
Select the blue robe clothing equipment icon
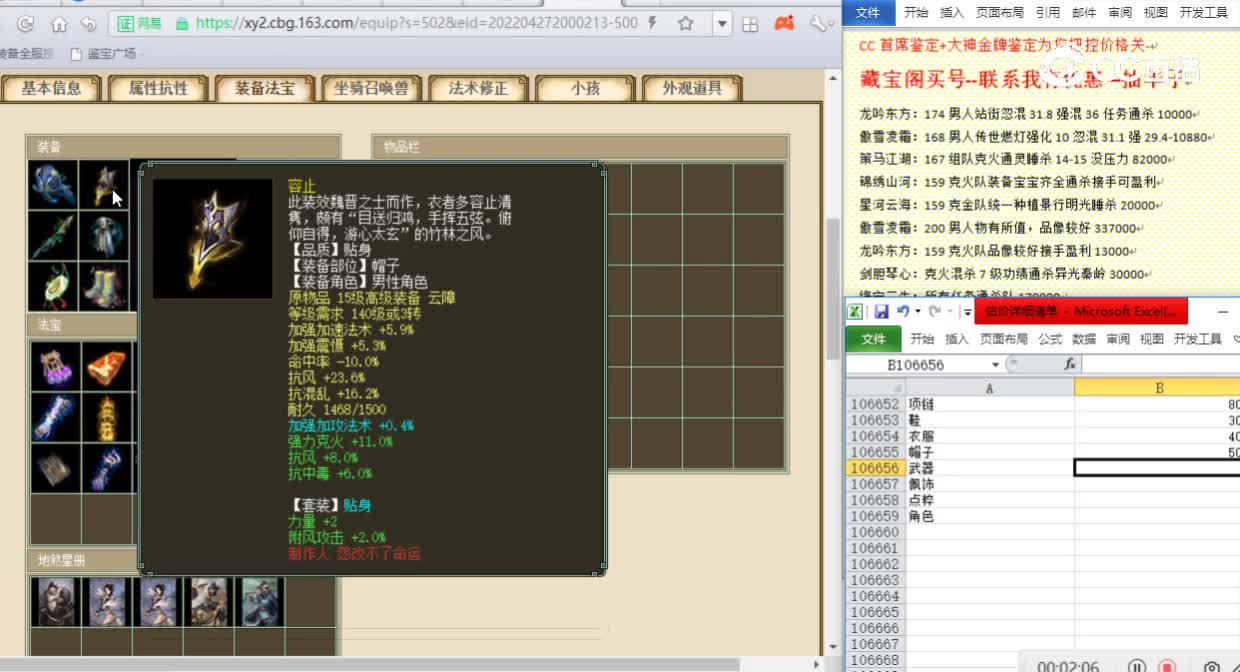(104, 236)
